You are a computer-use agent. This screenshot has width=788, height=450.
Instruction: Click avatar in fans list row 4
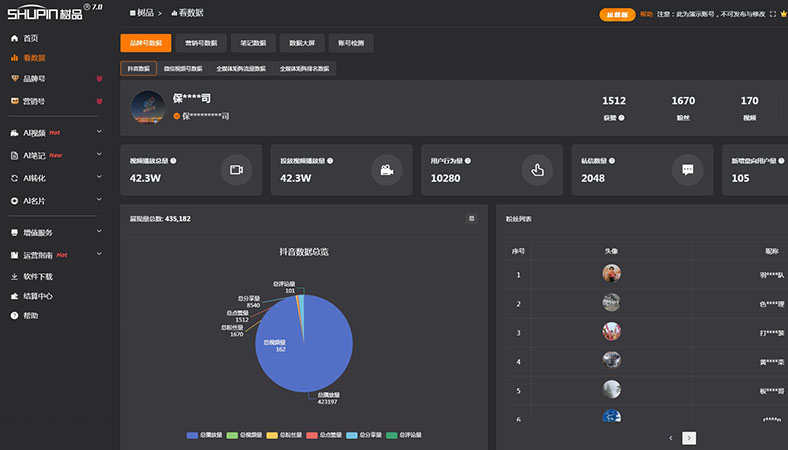click(612, 360)
